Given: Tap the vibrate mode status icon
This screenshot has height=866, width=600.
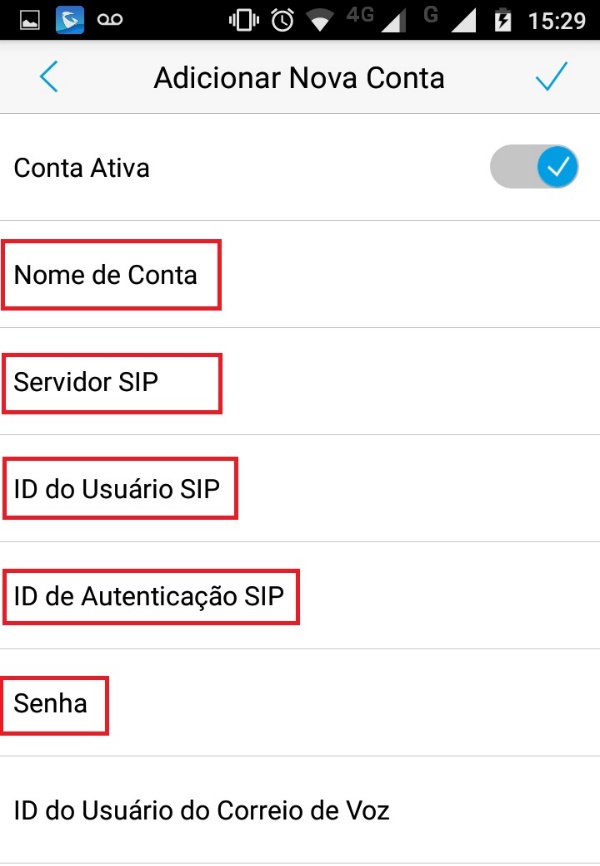Looking at the screenshot, I should 242,20.
